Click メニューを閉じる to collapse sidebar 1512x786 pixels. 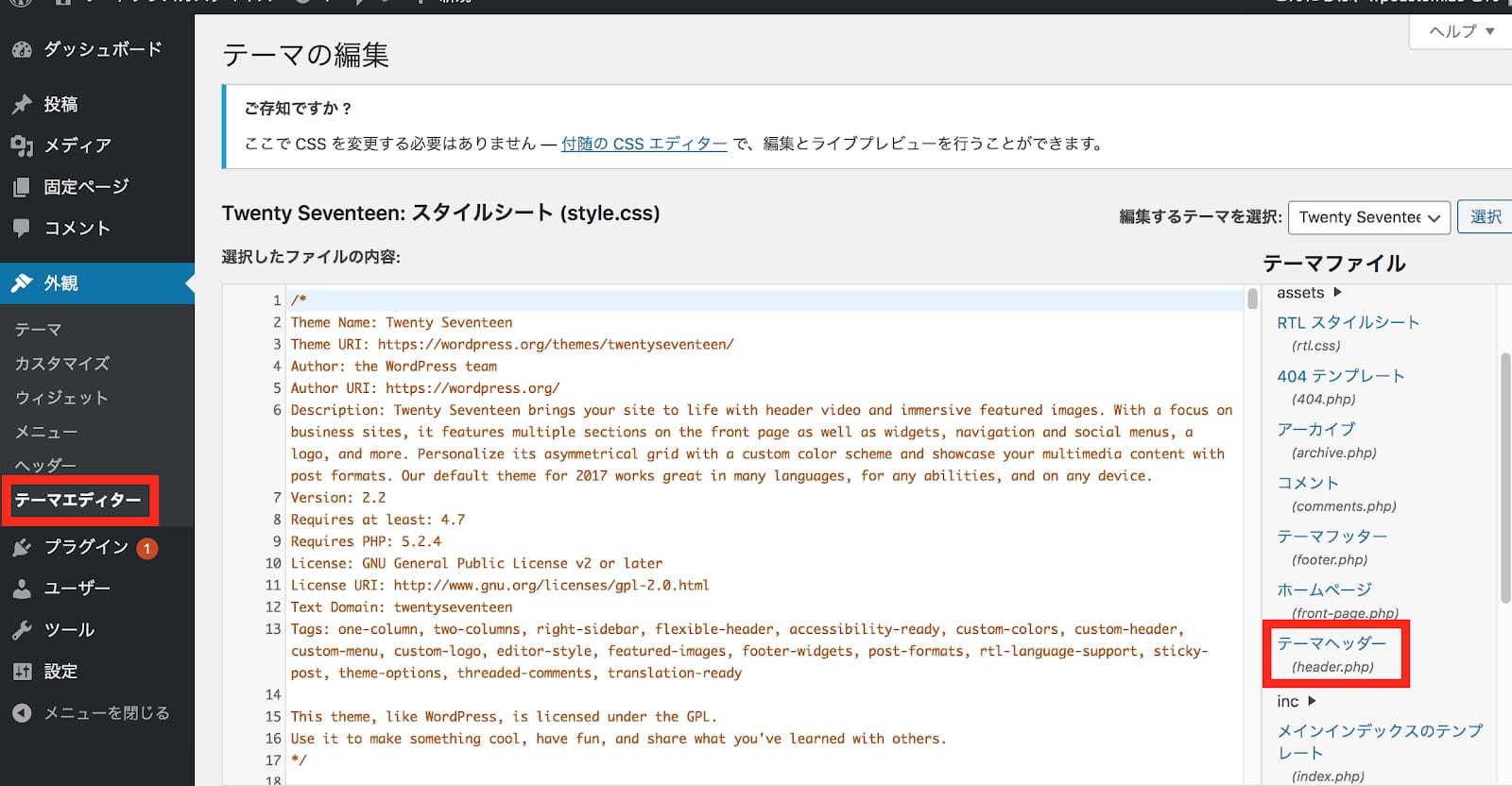(x=107, y=713)
